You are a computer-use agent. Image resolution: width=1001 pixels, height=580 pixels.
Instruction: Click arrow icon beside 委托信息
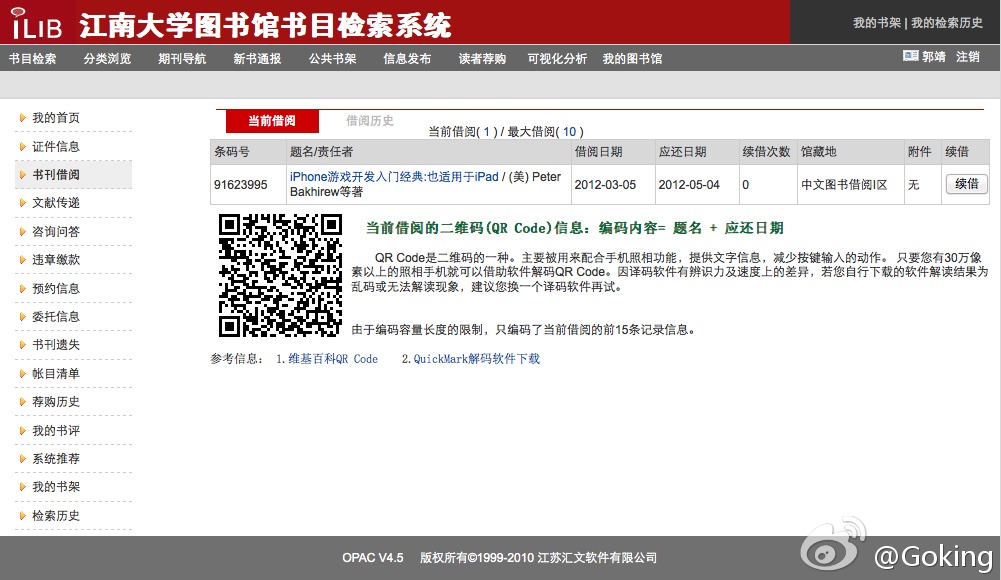23,316
